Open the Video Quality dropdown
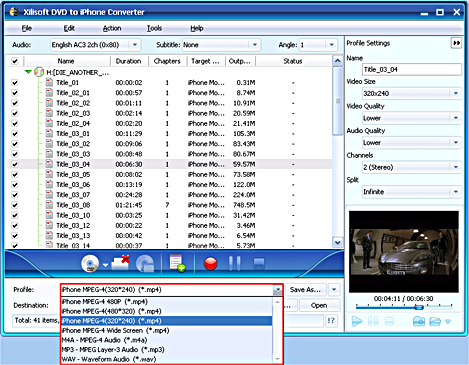Screen dimensions: 469x365 tap(456, 118)
